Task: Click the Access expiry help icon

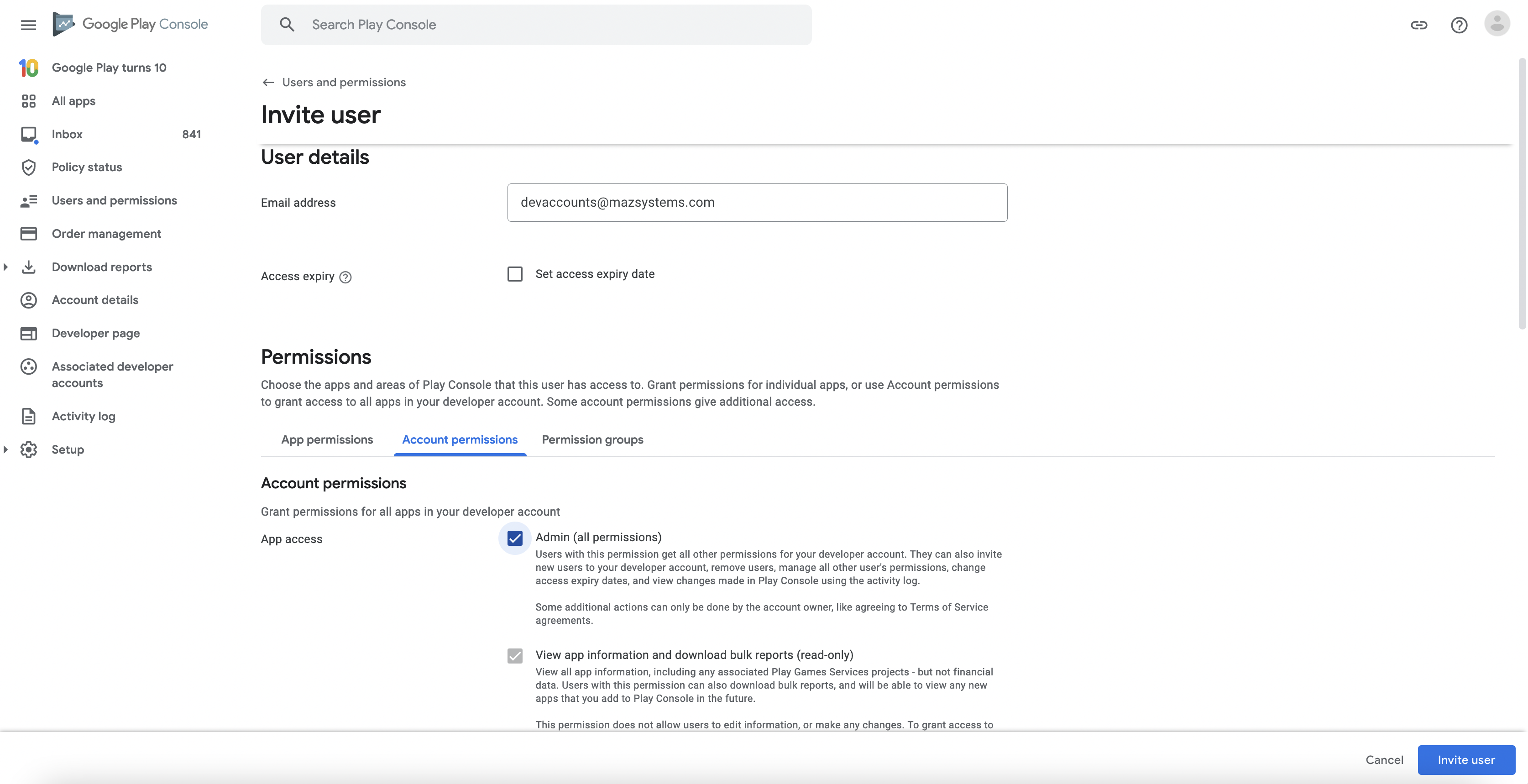Action: click(345, 277)
